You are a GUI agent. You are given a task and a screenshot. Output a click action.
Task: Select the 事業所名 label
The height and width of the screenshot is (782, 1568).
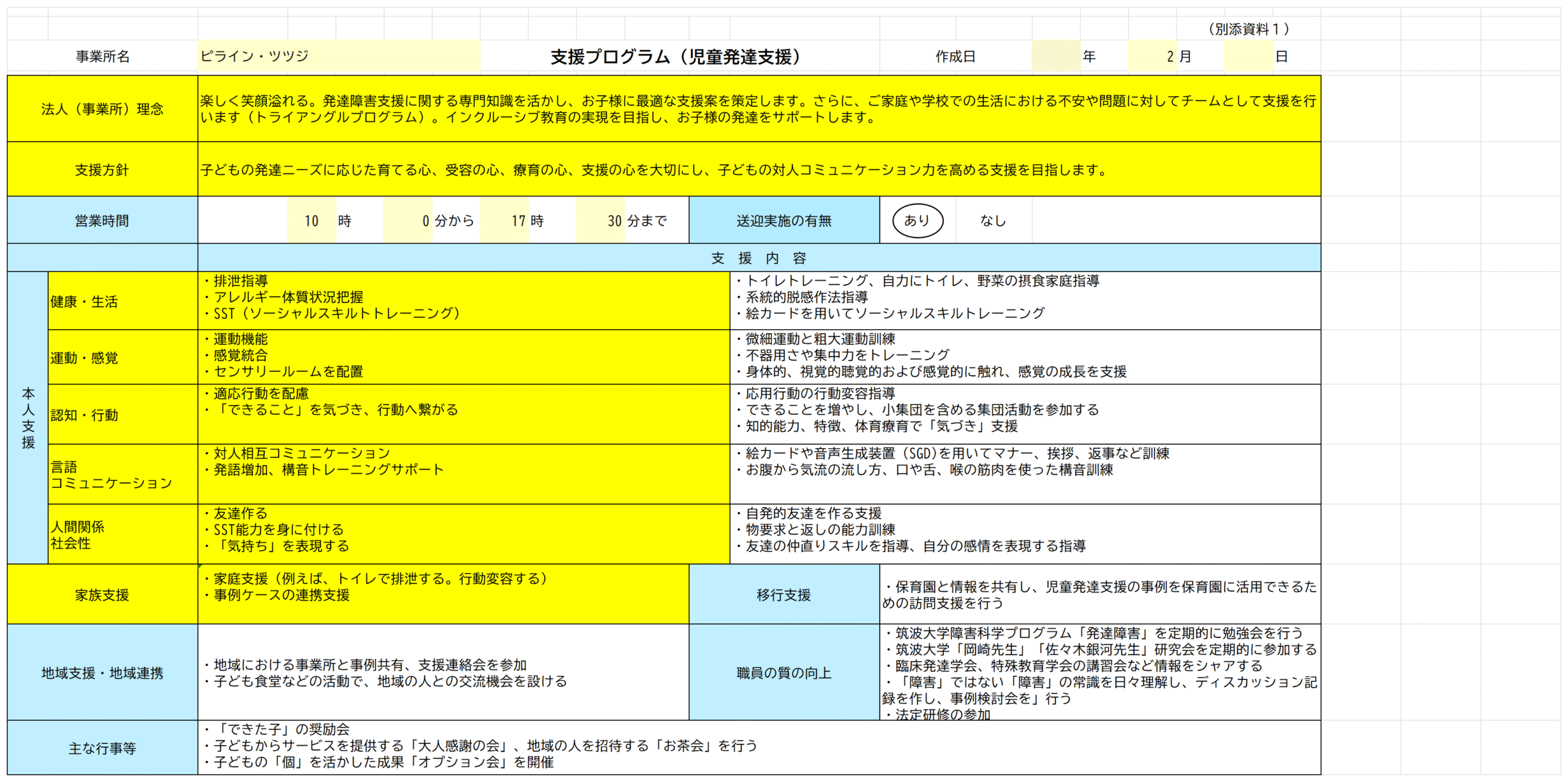[102, 56]
